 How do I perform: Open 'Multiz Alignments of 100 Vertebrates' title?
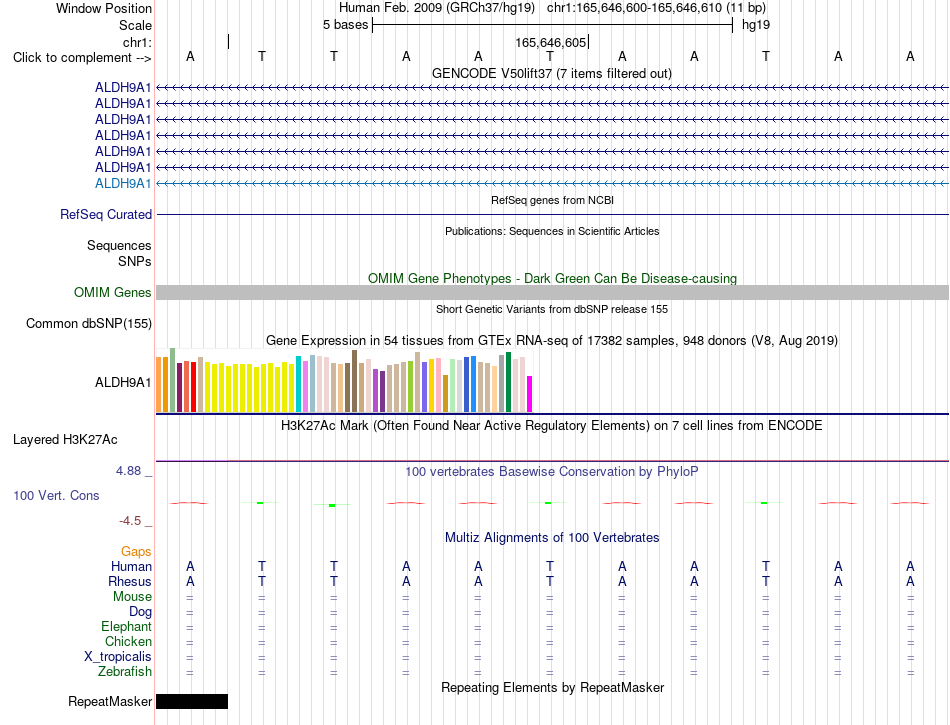tap(552, 537)
